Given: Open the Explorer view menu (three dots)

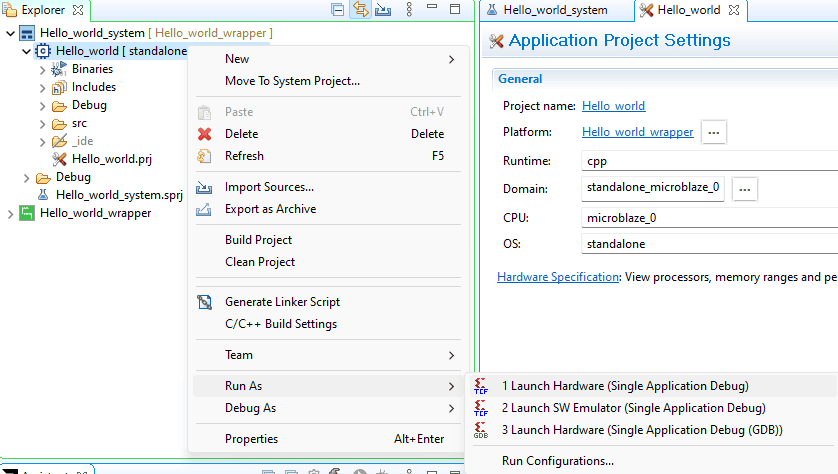Looking at the screenshot, I should pyautogui.click(x=409, y=10).
